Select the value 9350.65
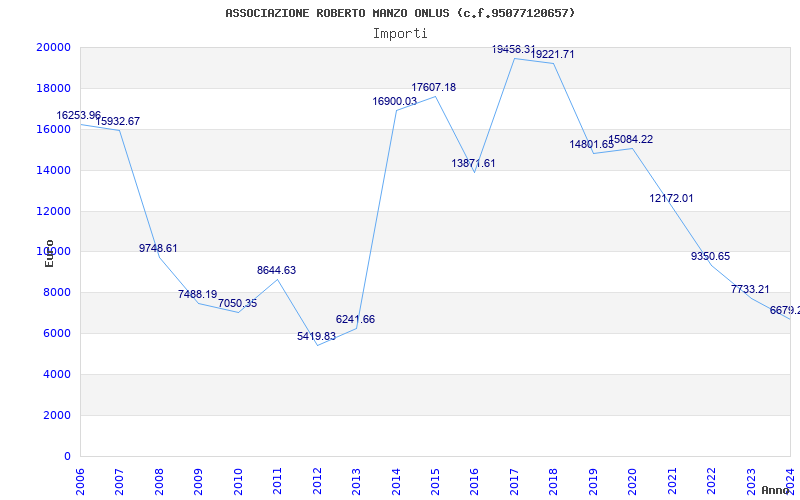Image resolution: width=800 pixels, height=500 pixels. click(710, 257)
